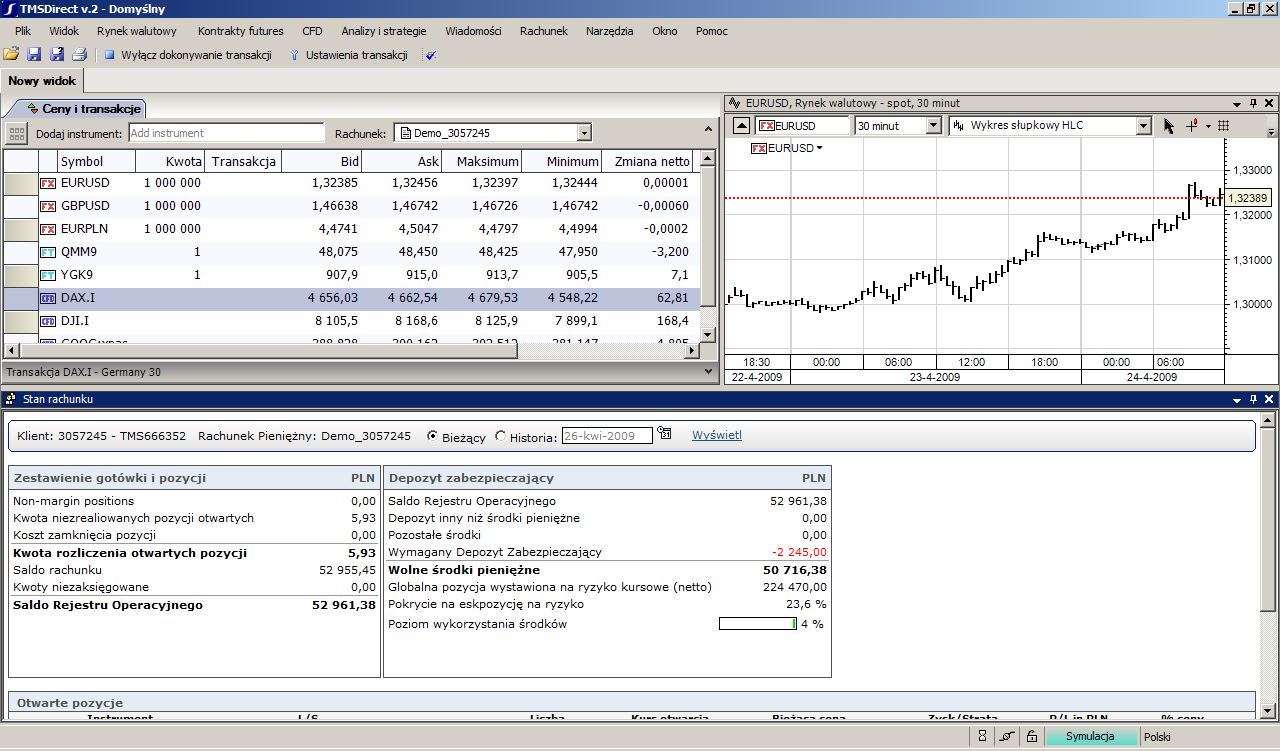Open the Rachunek Demo_3057245 dropdown

tap(585, 133)
